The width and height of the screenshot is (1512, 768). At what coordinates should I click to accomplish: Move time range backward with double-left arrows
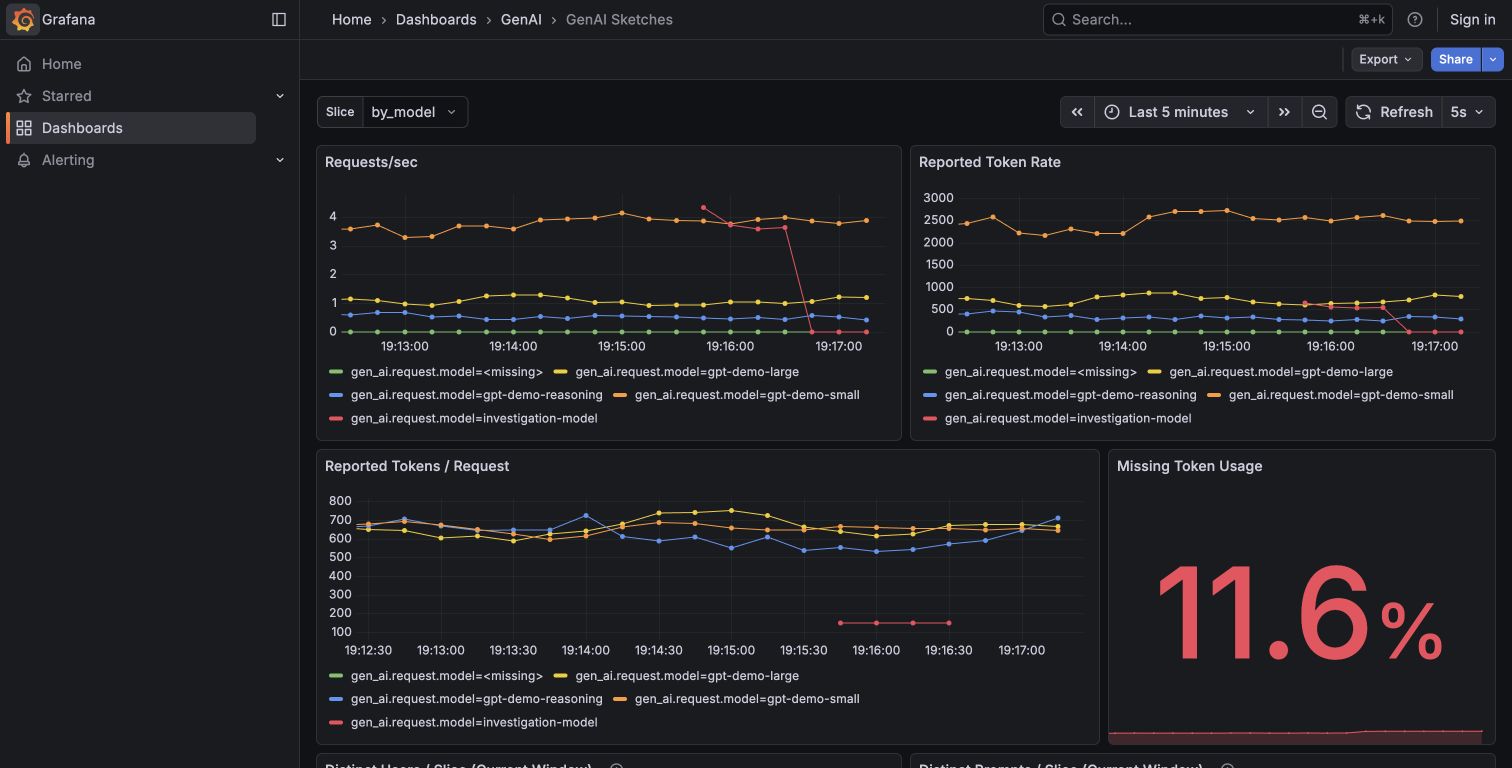[1077, 112]
